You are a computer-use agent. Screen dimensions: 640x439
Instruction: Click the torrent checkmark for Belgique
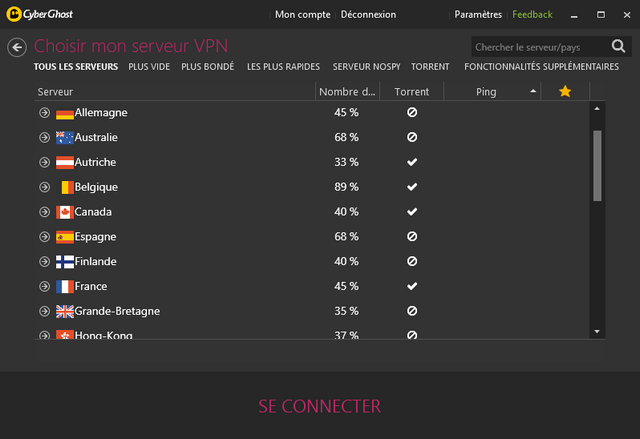point(412,187)
